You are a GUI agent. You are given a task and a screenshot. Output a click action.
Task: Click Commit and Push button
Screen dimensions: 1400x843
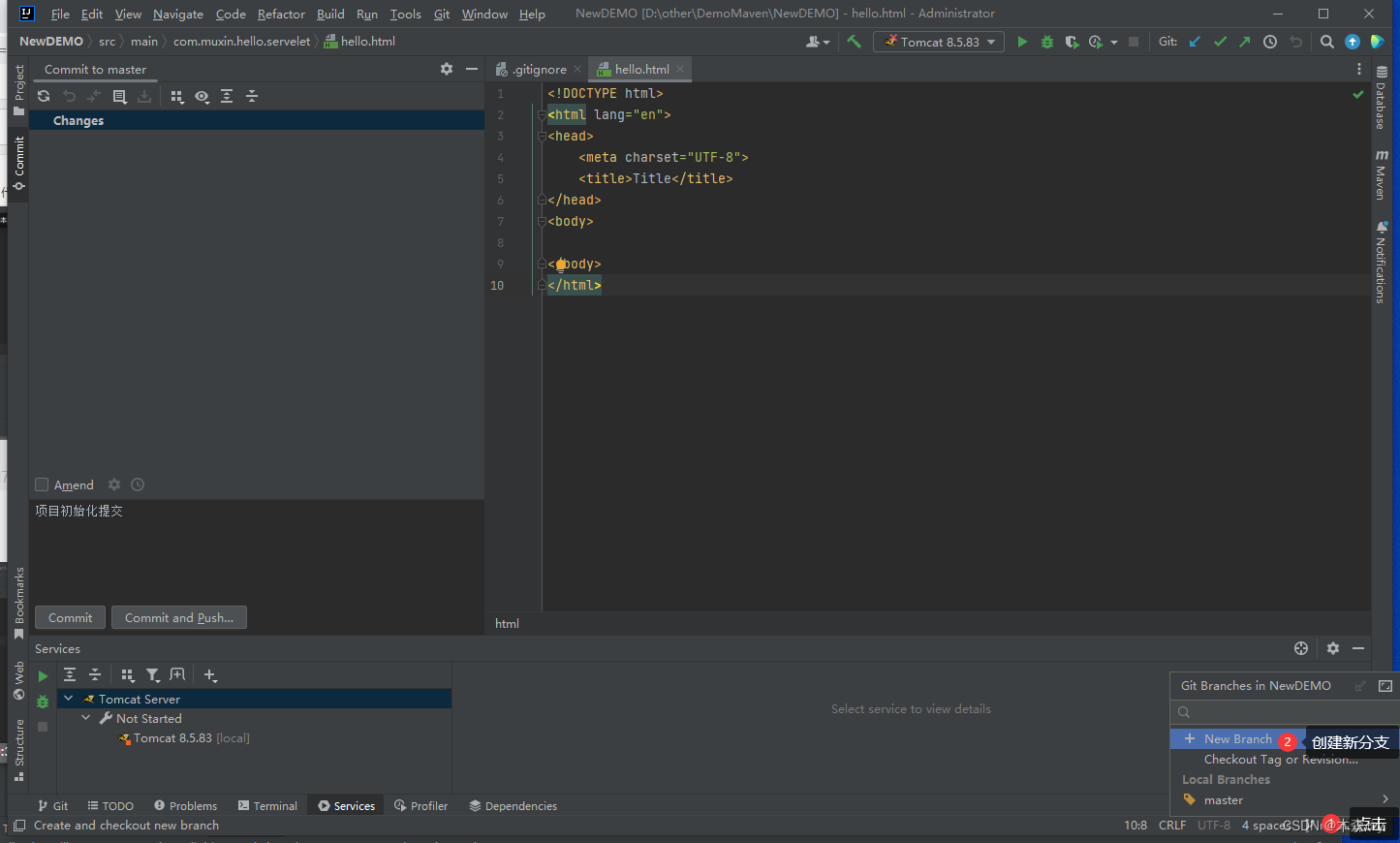179,617
